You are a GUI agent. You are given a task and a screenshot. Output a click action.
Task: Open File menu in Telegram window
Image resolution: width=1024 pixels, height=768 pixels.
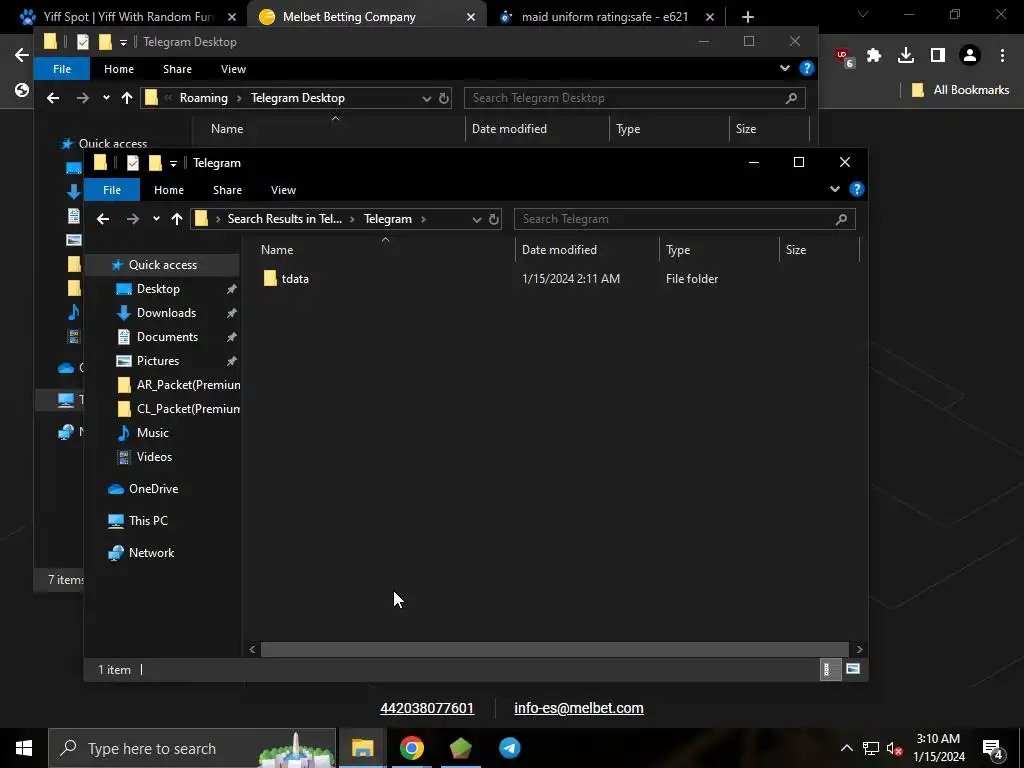[112, 190]
